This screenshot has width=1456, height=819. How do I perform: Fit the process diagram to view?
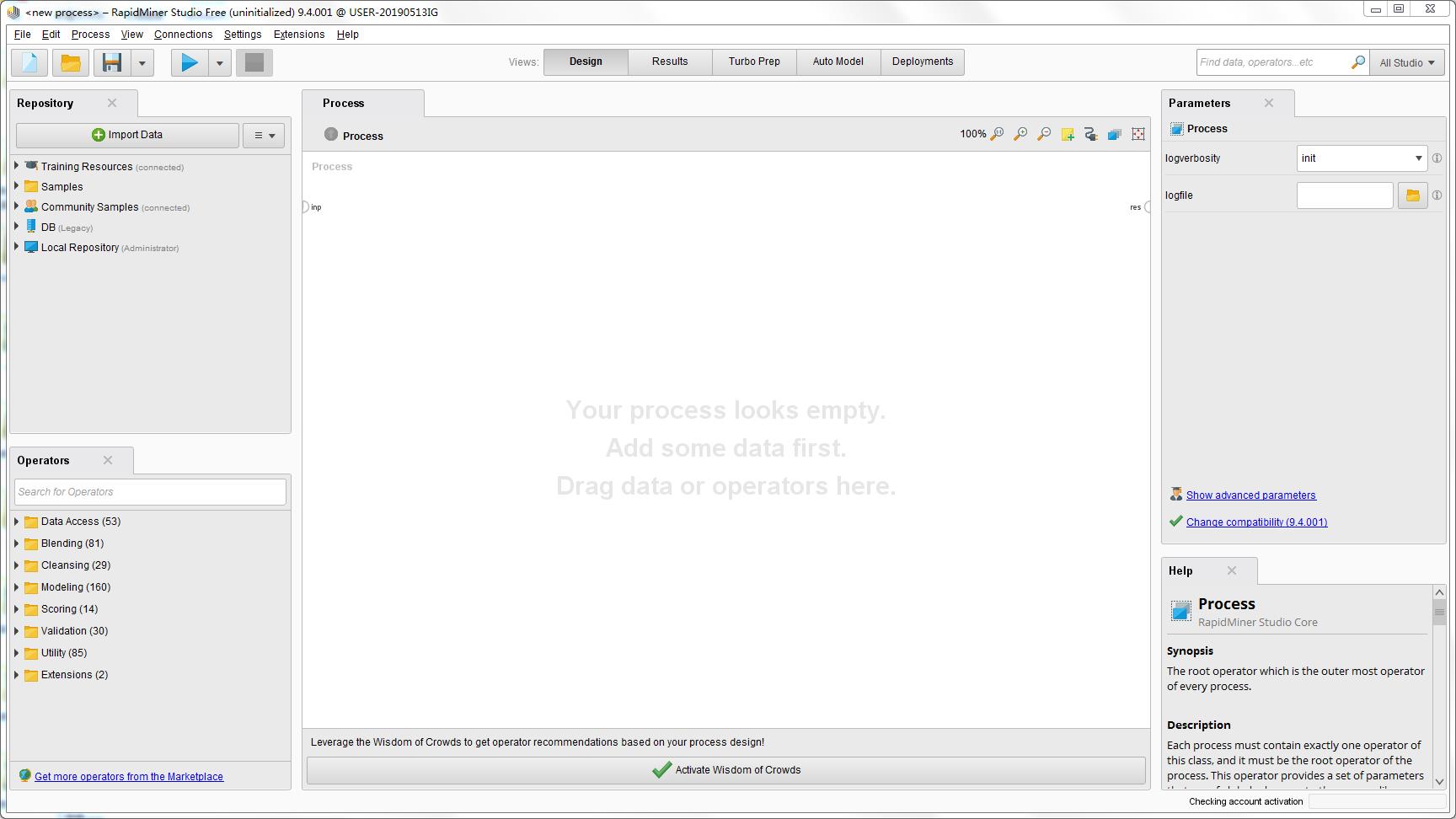(1137, 134)
